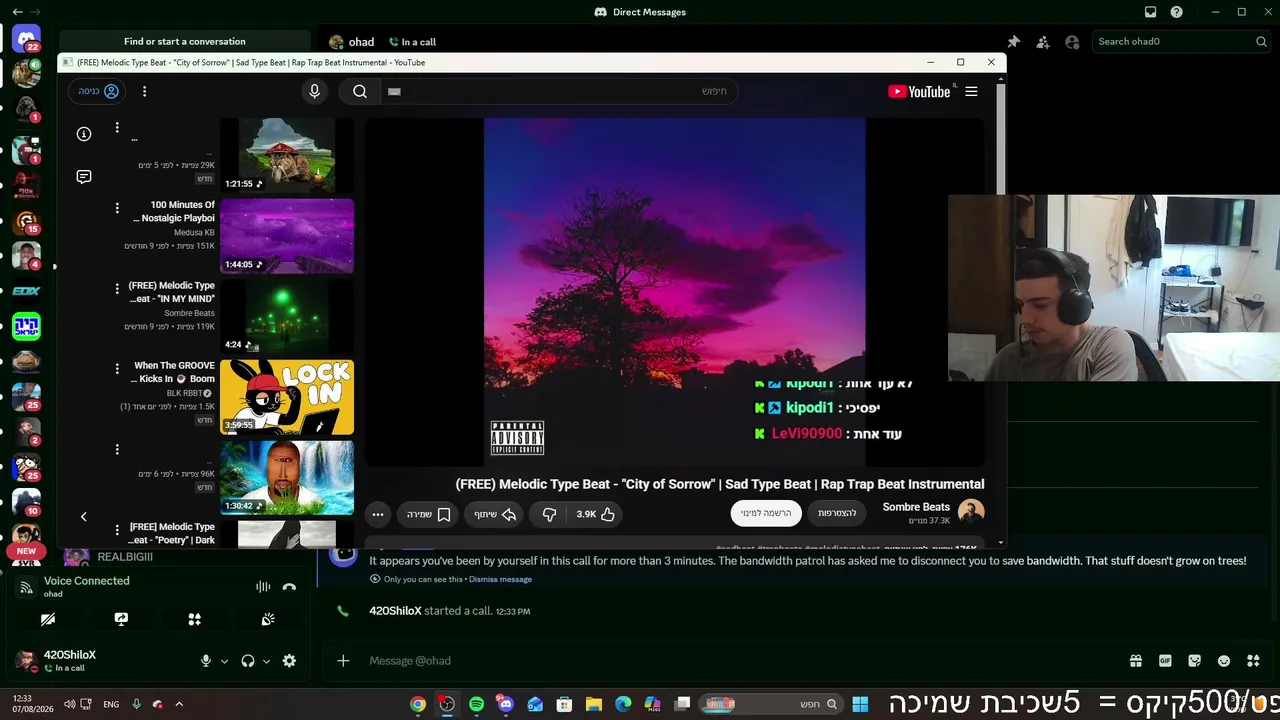1280x720 pixels.
Task: Open the LOCK IN video thumbnail
Action: click(287, 397)
